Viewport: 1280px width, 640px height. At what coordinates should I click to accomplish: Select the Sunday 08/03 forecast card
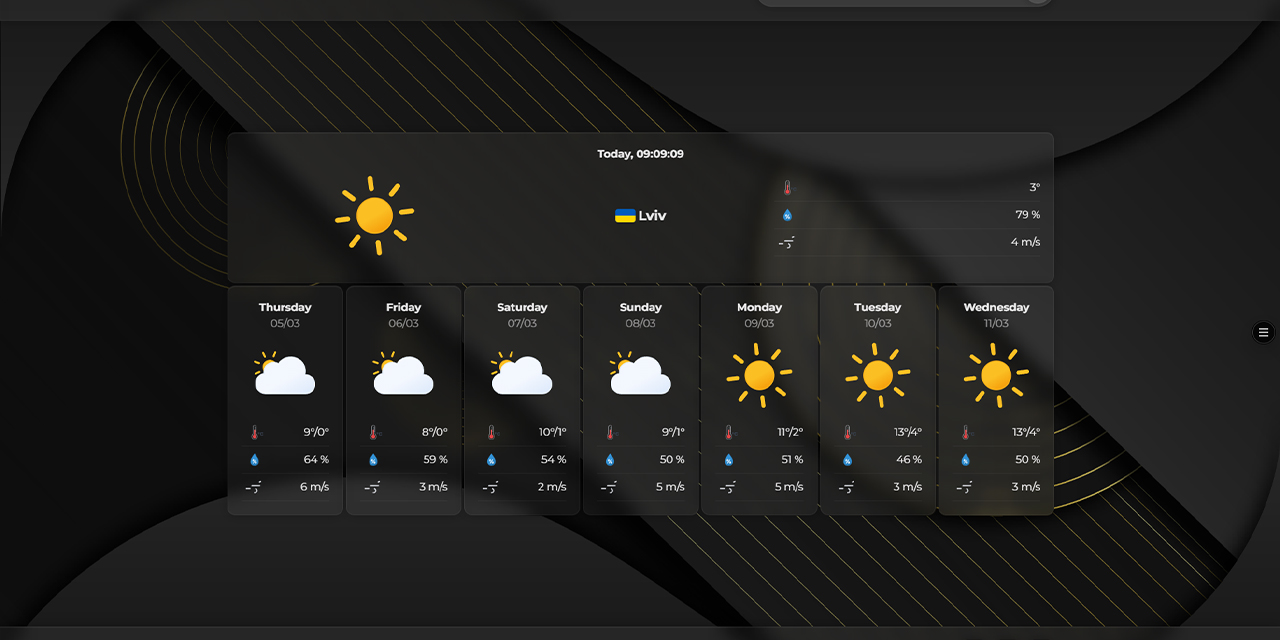(x=640, y=400)
